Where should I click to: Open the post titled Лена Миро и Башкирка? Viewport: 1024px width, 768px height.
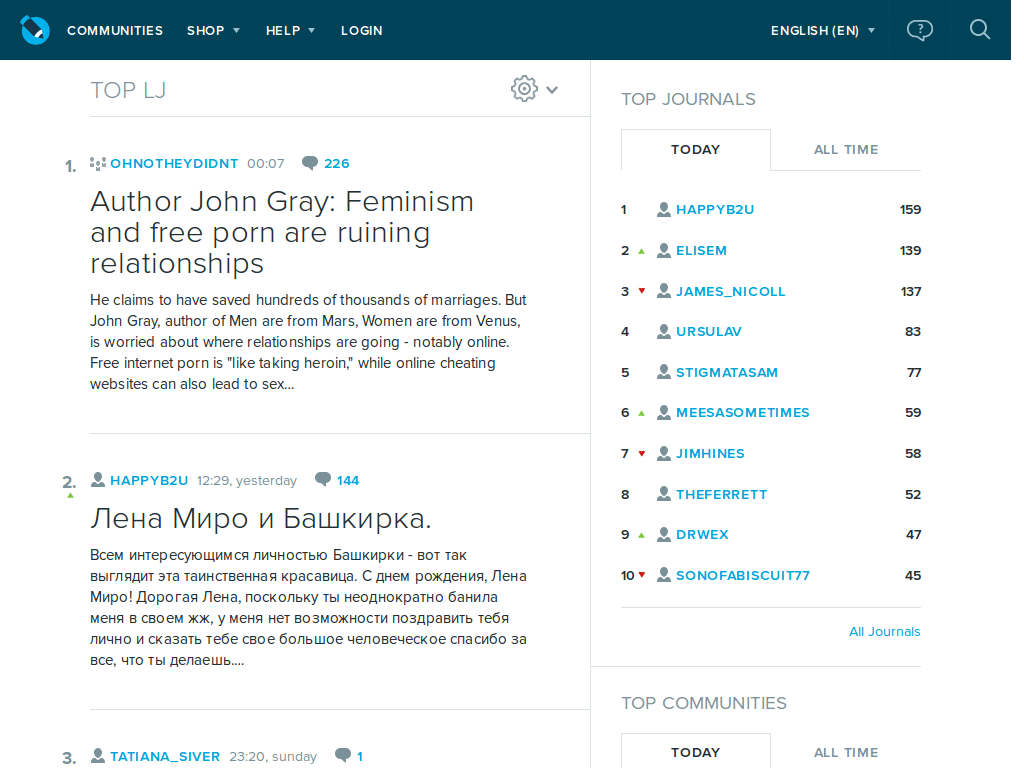click(261, 519)
